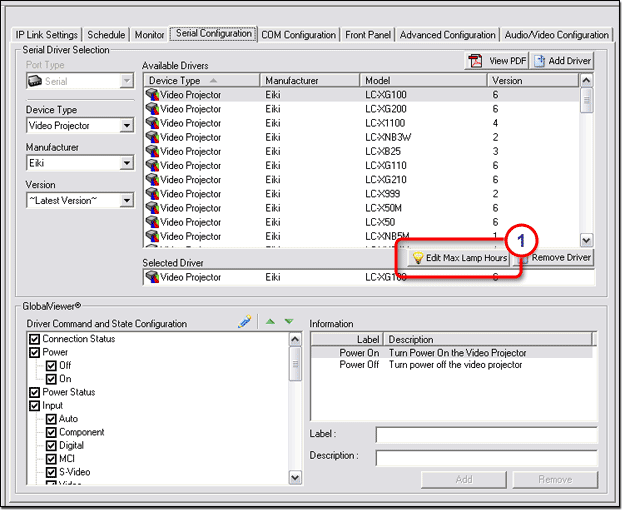The height and width of the screenshot is (517, 630).
Task: Click projector icon of LC-X1100 row
Action: tap(152, 123)
